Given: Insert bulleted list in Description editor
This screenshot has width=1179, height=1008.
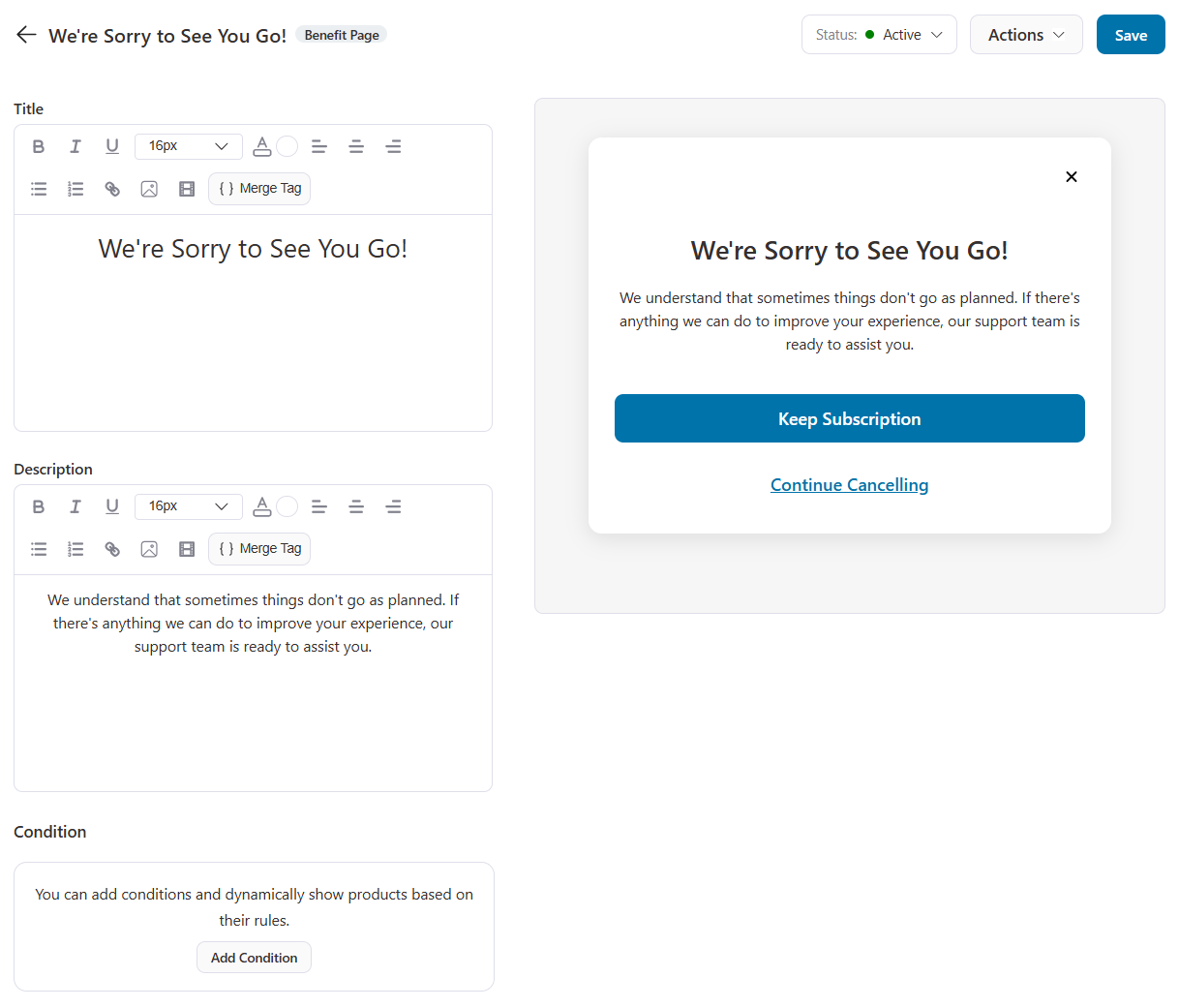Looking at the screenshot, I should pos(39,549).
